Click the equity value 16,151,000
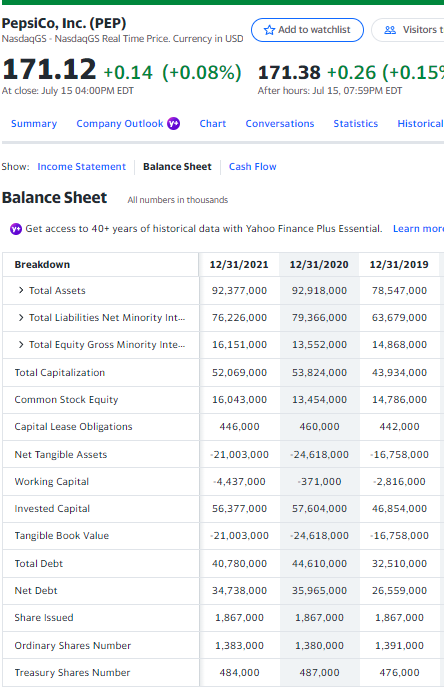Image resolution: width=444 pixels, height=696 pixels. coord(239,345)
